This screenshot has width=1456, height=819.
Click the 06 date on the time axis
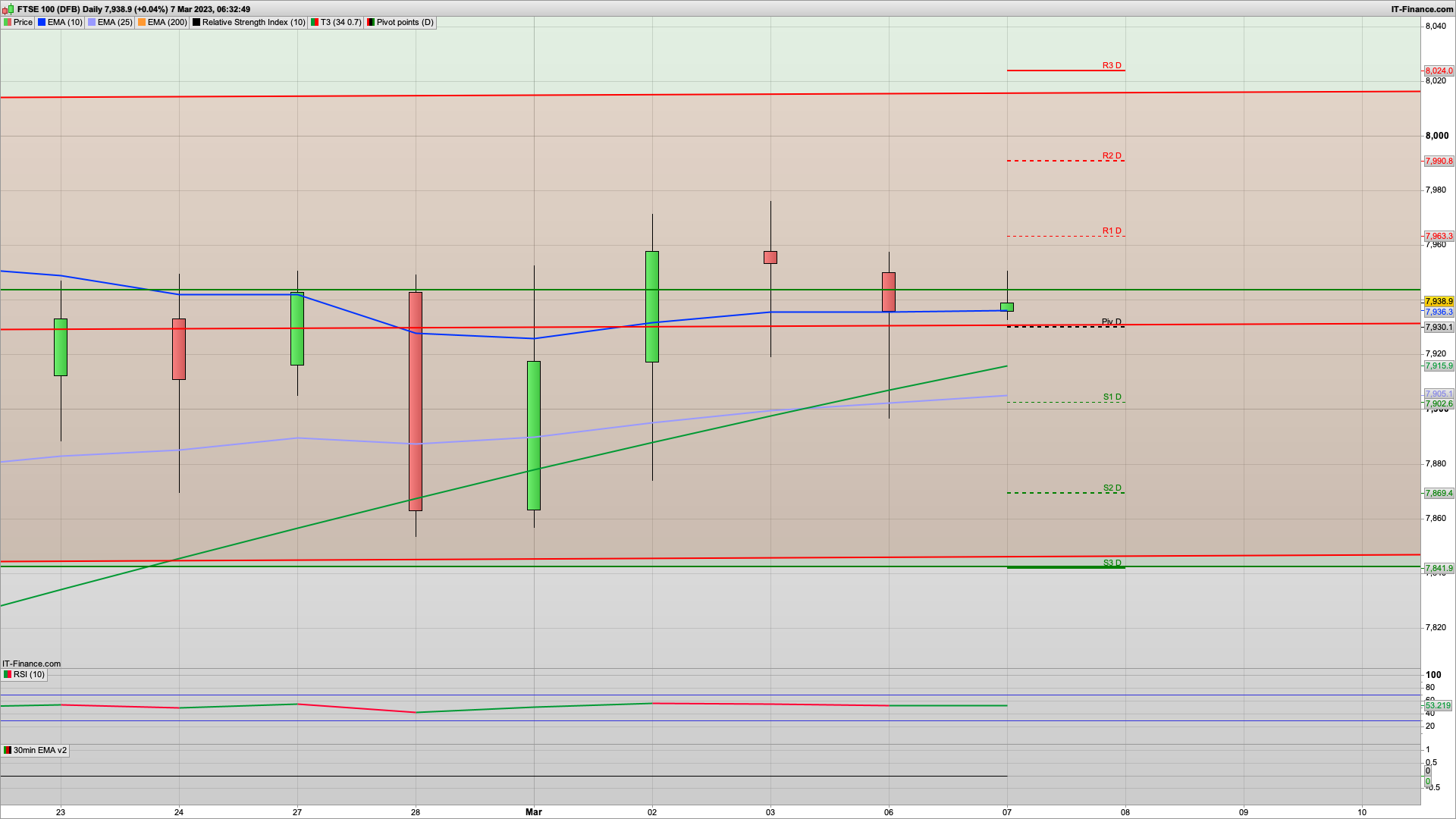[889, 811]
